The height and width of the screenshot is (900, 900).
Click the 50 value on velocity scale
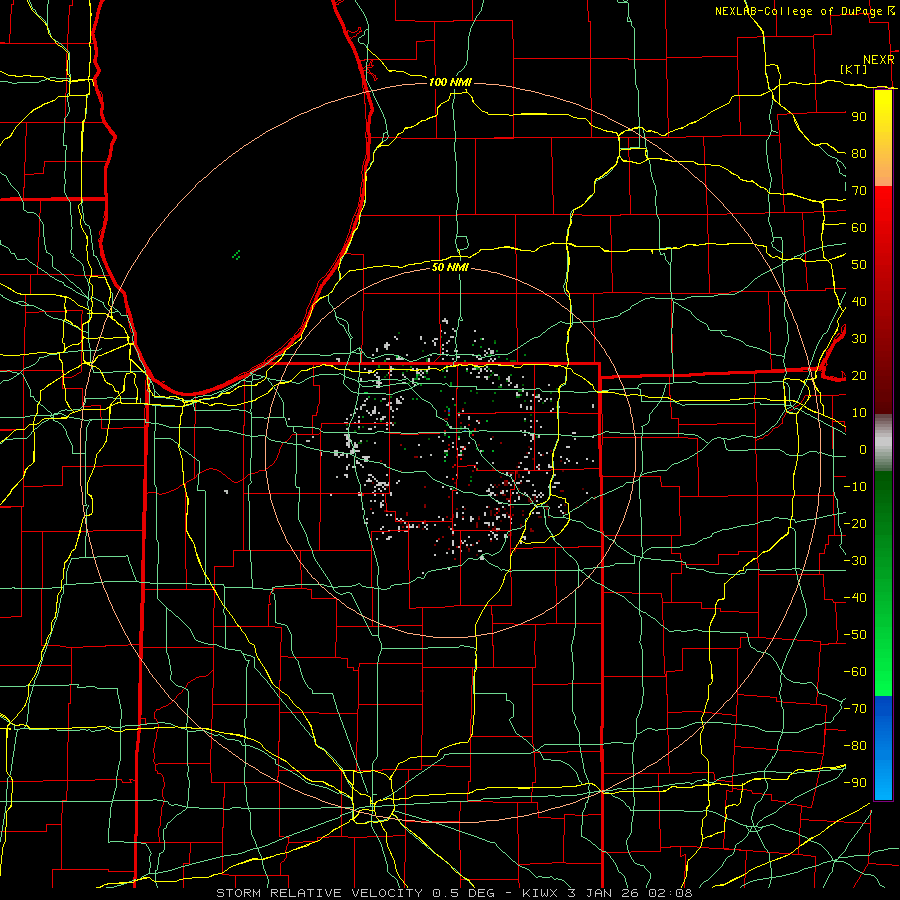859,265
